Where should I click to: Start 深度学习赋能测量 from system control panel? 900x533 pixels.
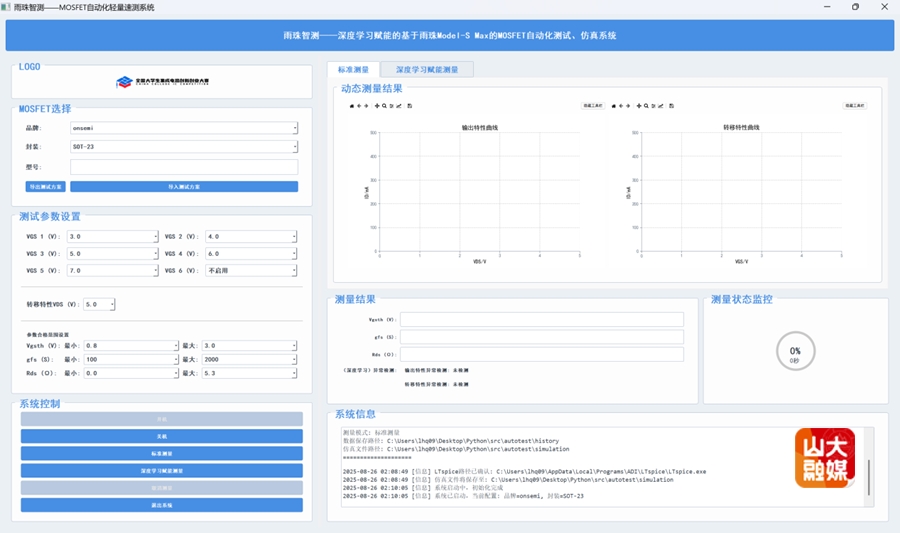point(162,470)
